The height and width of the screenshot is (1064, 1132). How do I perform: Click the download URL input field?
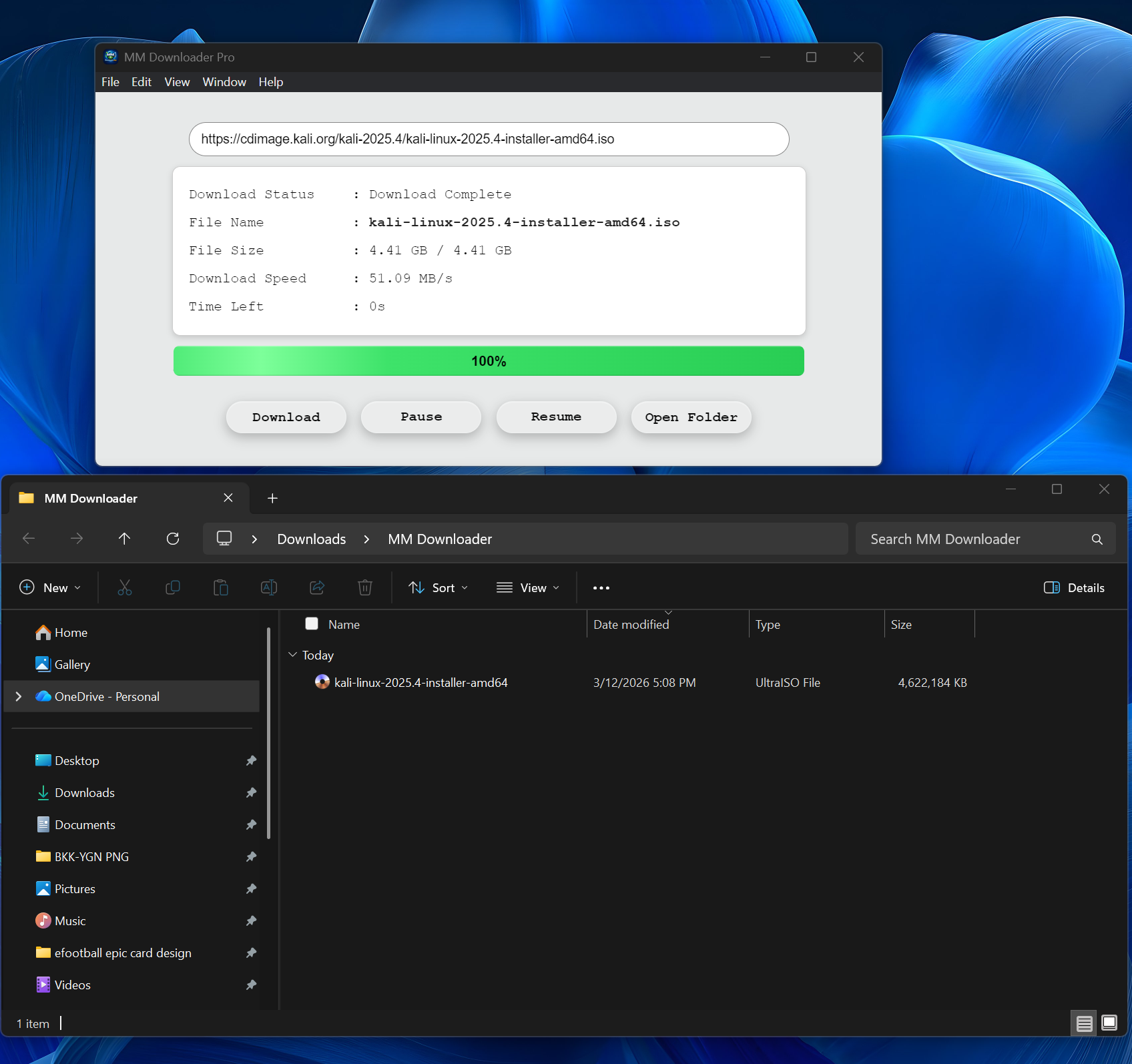(x=489, y=139)
